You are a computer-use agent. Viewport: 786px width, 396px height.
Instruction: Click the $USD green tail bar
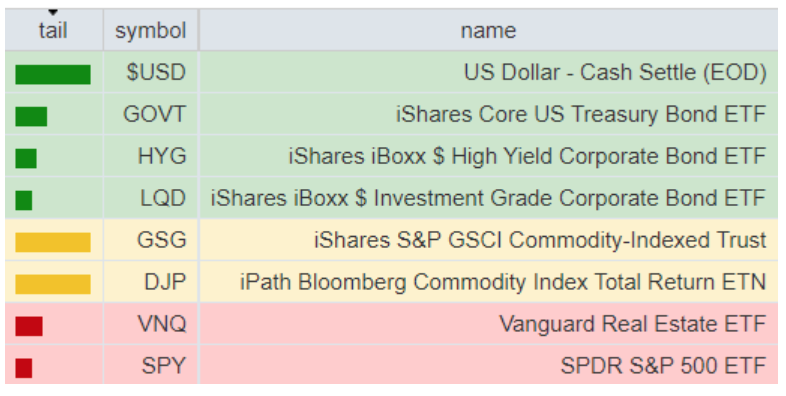(x=53, y=75)
